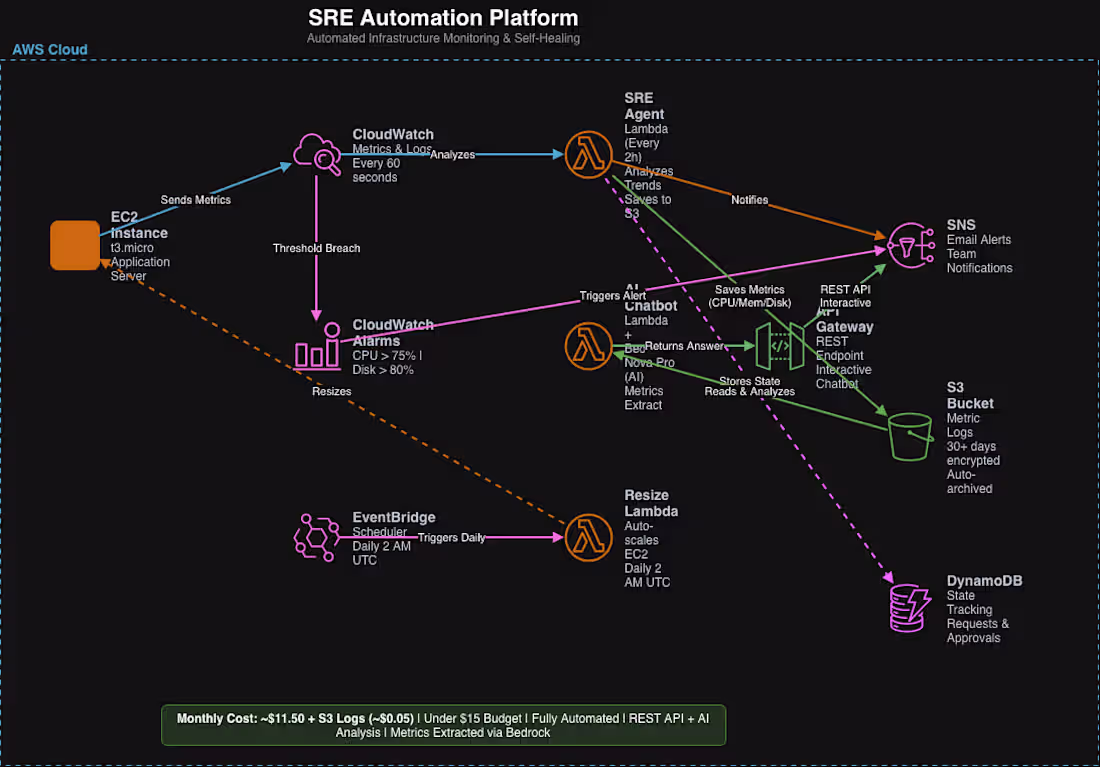Select the Automated Infrastructure Monitoring subtitle

pos(443,38)
